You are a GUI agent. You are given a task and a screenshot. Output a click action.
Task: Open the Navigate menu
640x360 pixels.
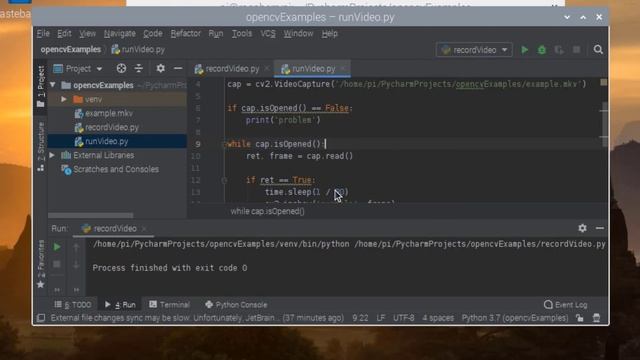pos(120,33)
